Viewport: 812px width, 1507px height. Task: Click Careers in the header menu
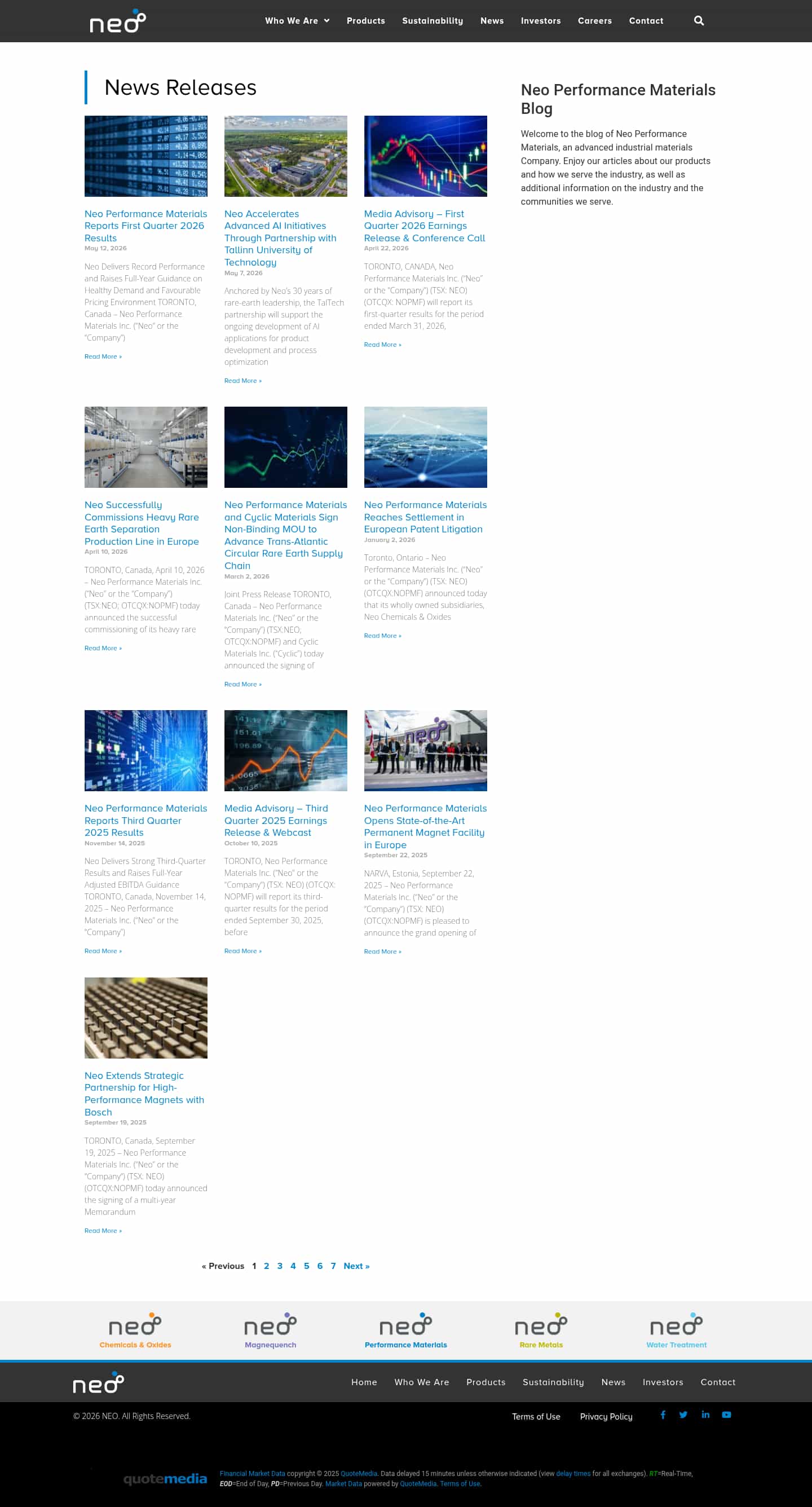click(x=594, y=21)
